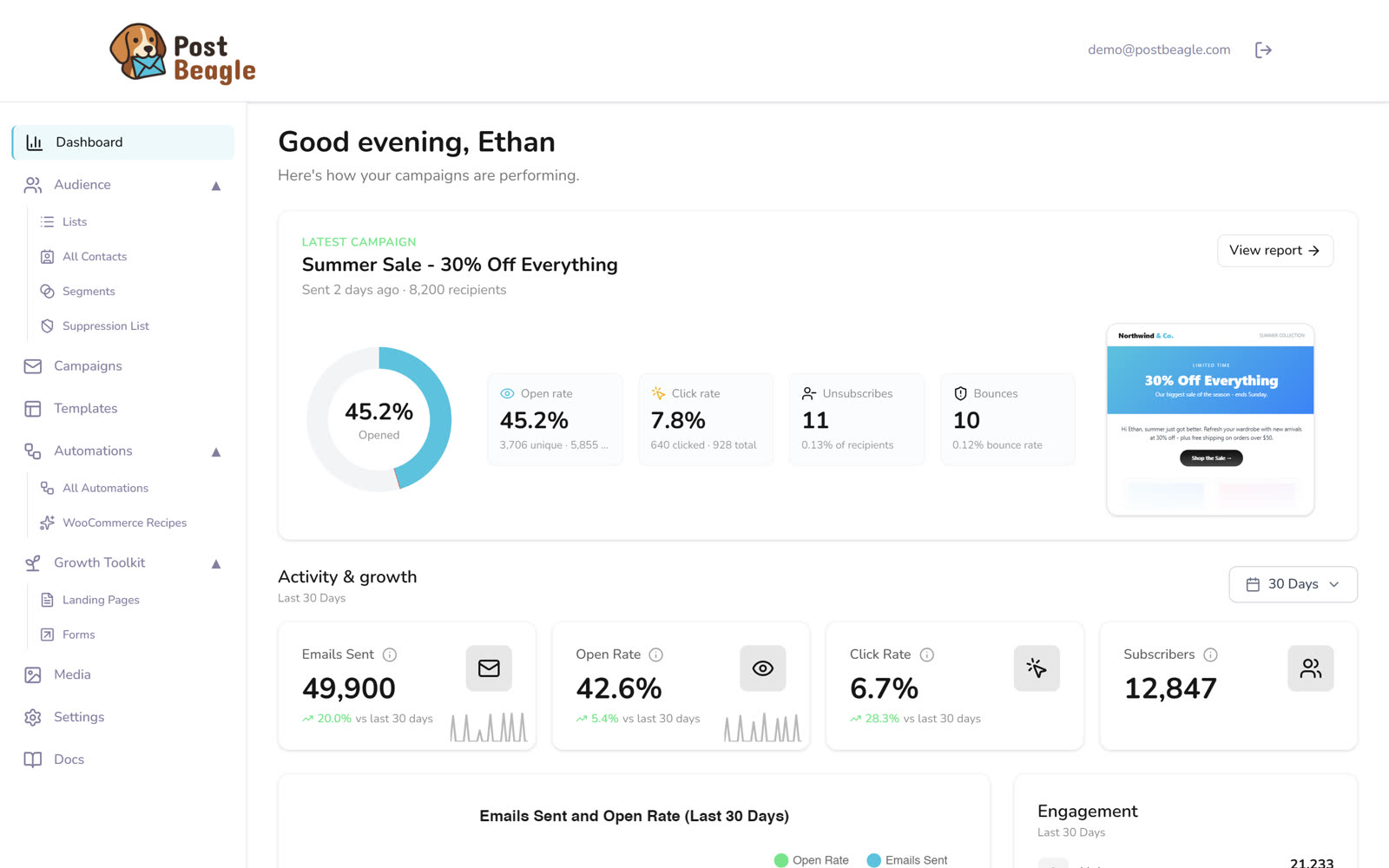Click the Growth Toolkit sprout icon

(x=33, y=563)
